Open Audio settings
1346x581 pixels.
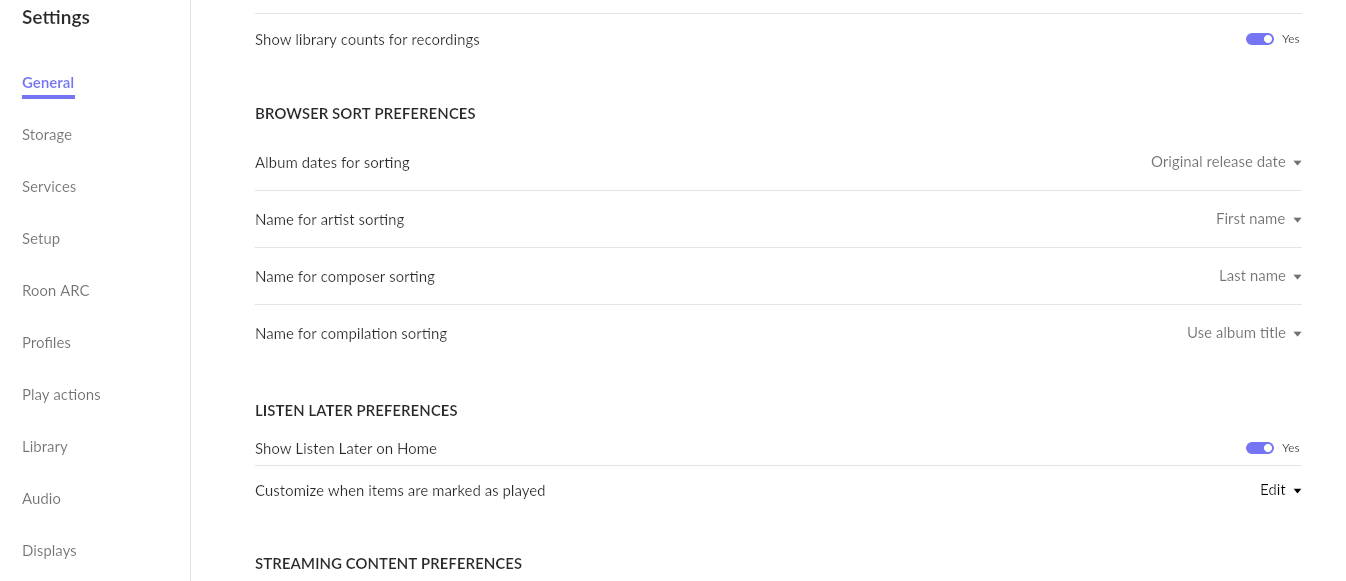[41, 499]
